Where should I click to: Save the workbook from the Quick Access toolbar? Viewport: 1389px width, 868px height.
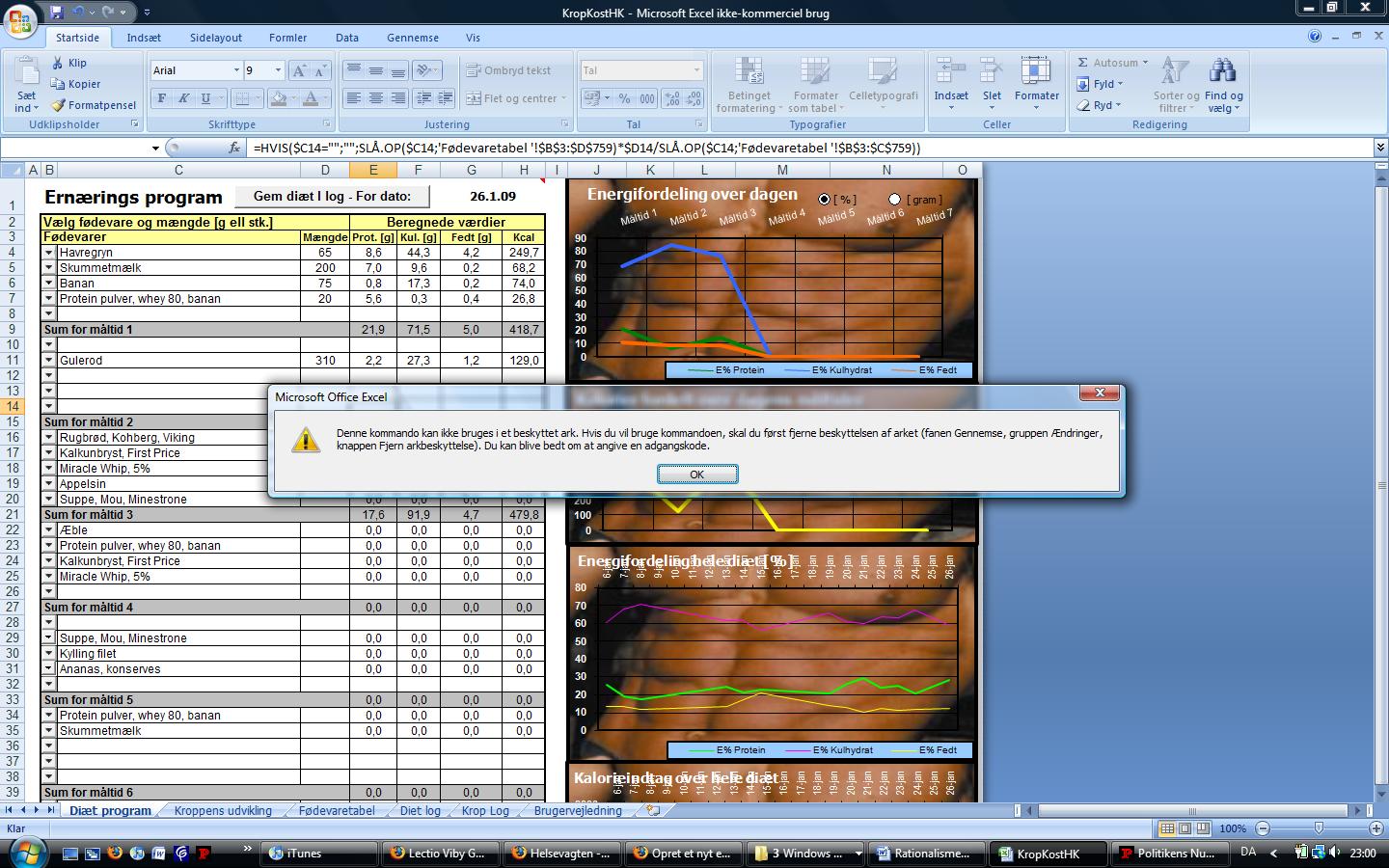tap(57, 13)
